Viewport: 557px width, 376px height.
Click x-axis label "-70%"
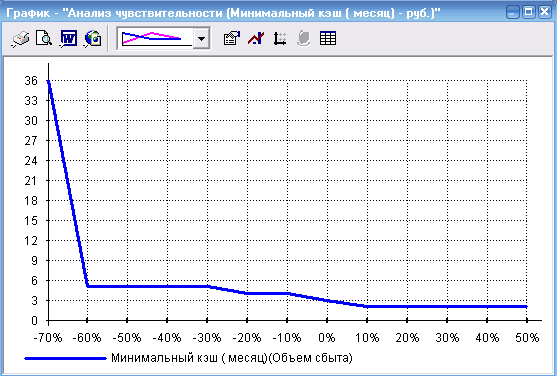click(x=48, y=338)
